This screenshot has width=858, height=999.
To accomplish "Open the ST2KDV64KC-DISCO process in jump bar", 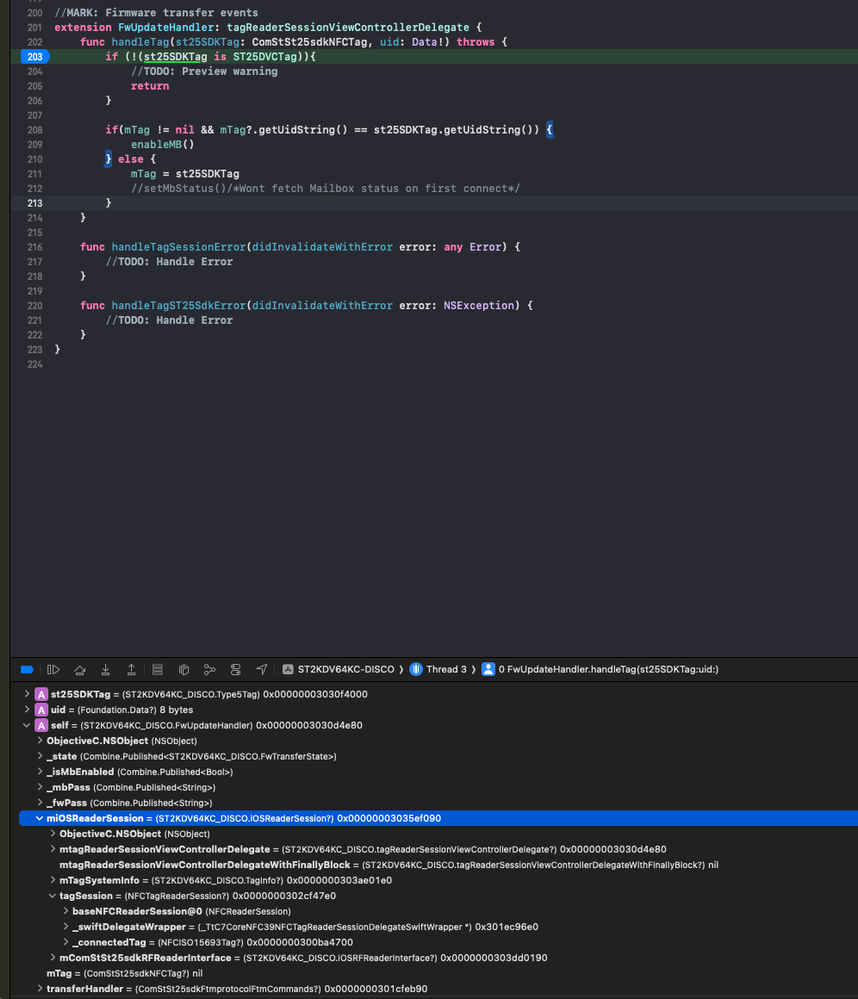I will 338,669.
